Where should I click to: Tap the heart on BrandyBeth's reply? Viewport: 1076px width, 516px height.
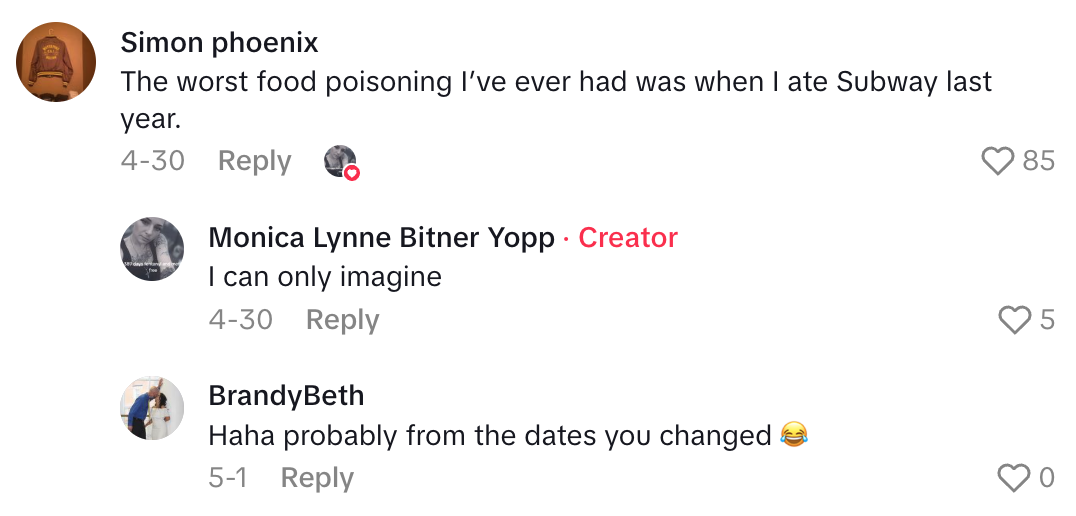tap(1014, 479)
